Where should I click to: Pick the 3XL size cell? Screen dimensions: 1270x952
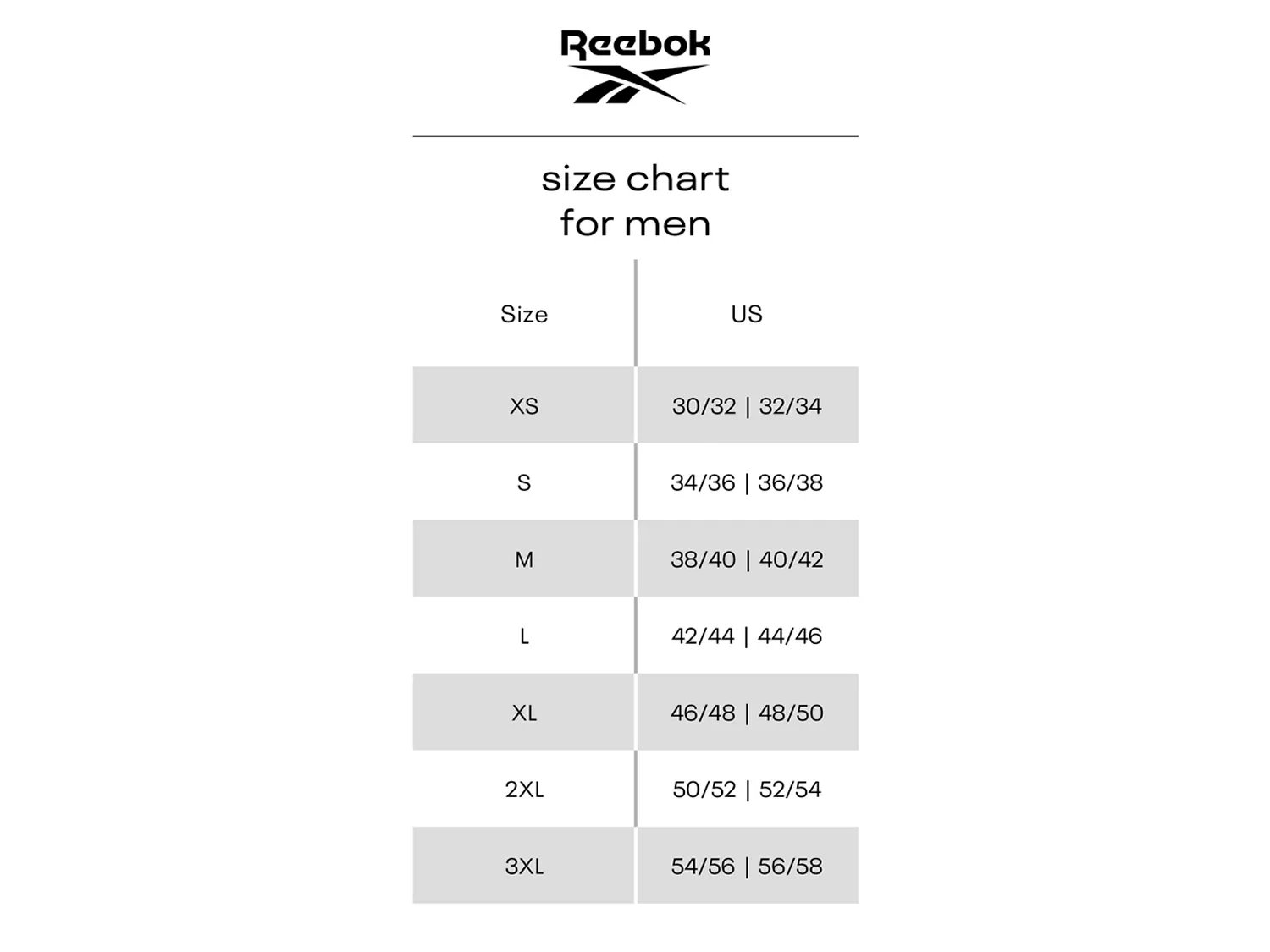pyautogui.click(x=524, y=867)
